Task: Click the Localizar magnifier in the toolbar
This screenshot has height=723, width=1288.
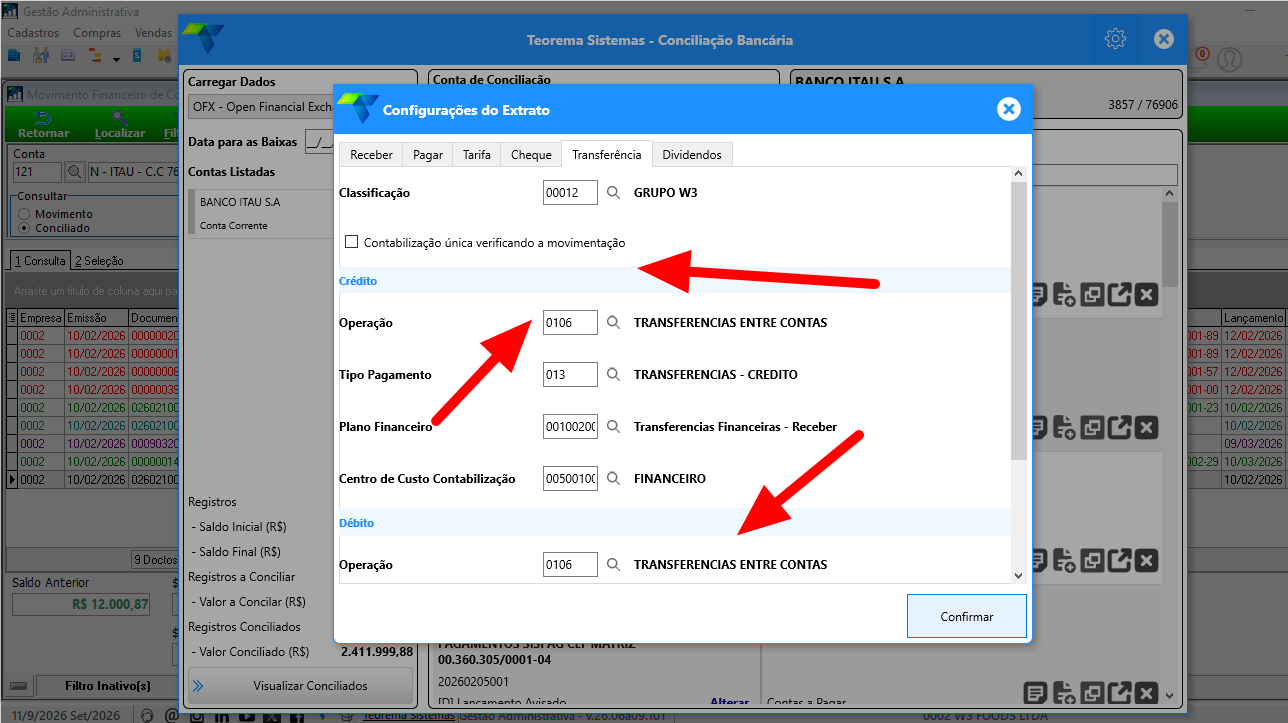Action: coord(119,117)
